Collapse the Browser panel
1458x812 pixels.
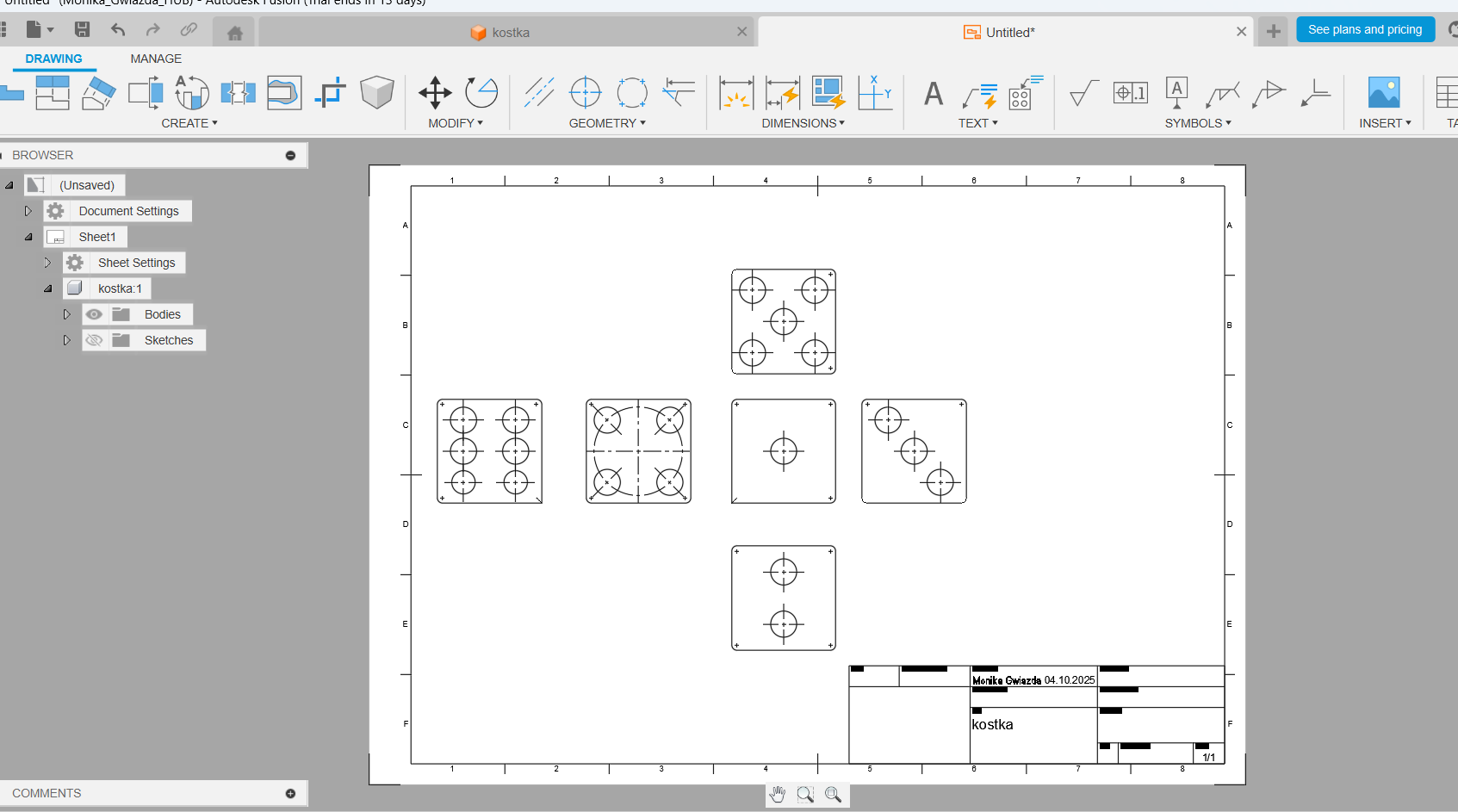point(290,156)
